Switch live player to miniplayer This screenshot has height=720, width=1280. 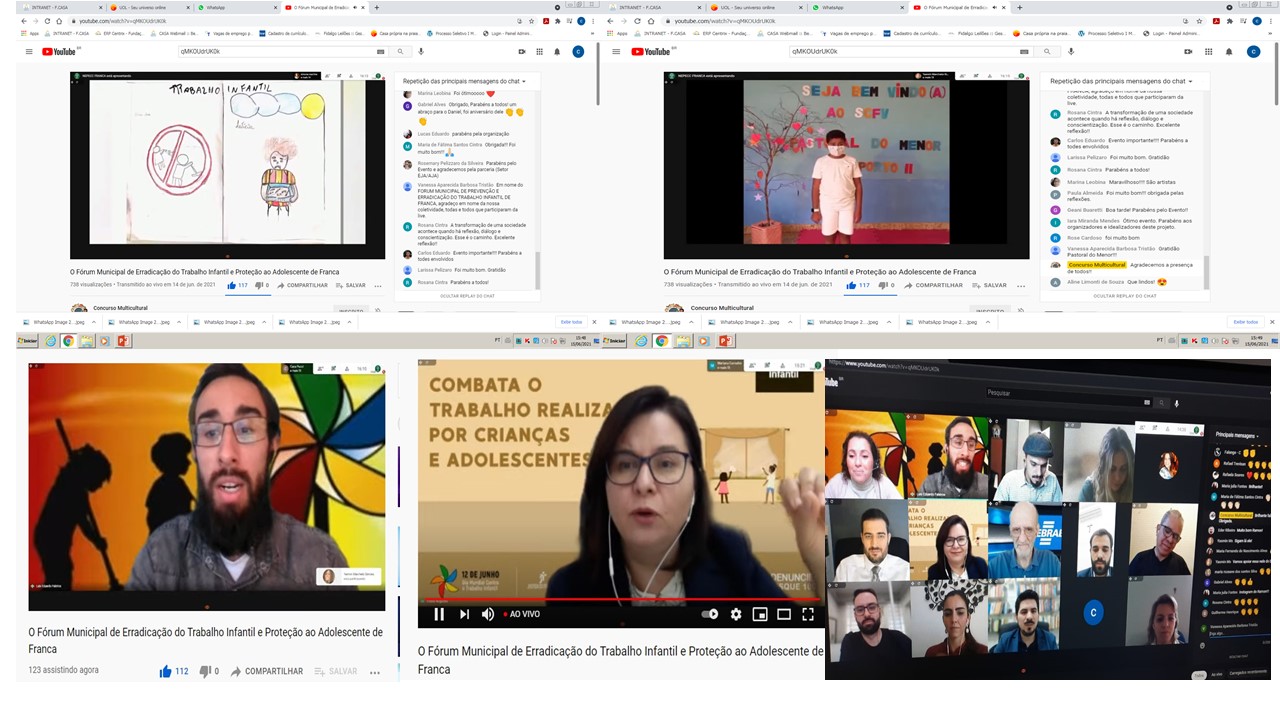click(760, 614)
